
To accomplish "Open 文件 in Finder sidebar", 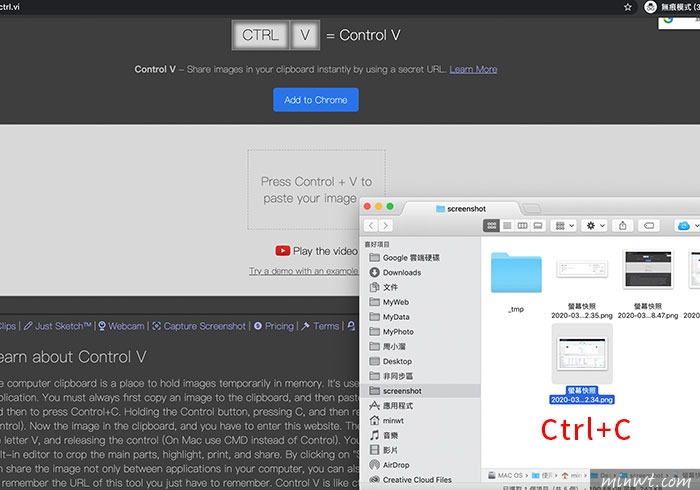I will pyautogui.click(x=383, y=287).
